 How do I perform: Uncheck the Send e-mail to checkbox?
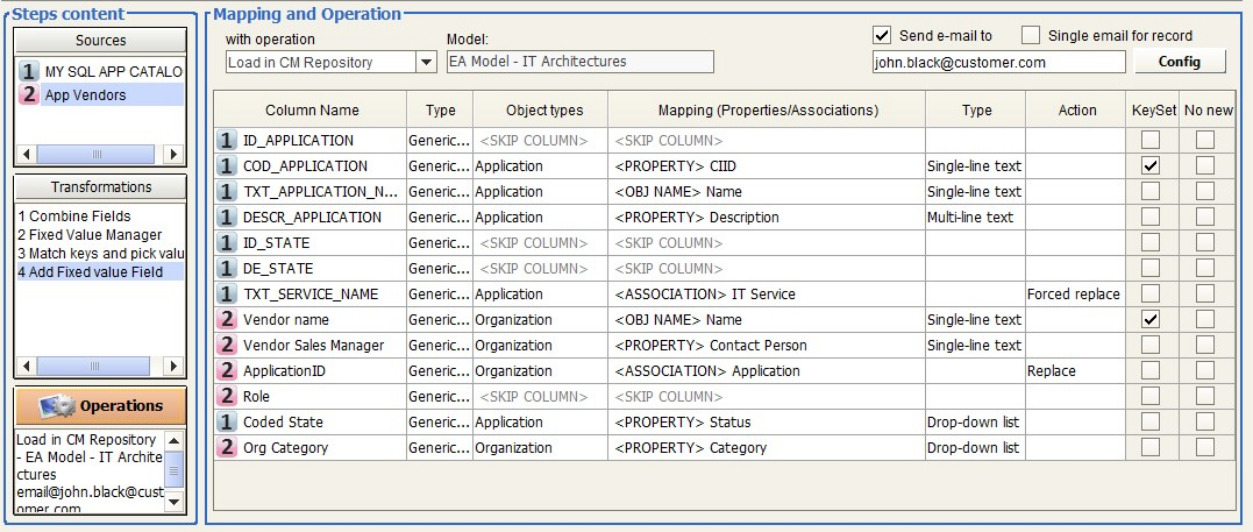tap(882, 36)
